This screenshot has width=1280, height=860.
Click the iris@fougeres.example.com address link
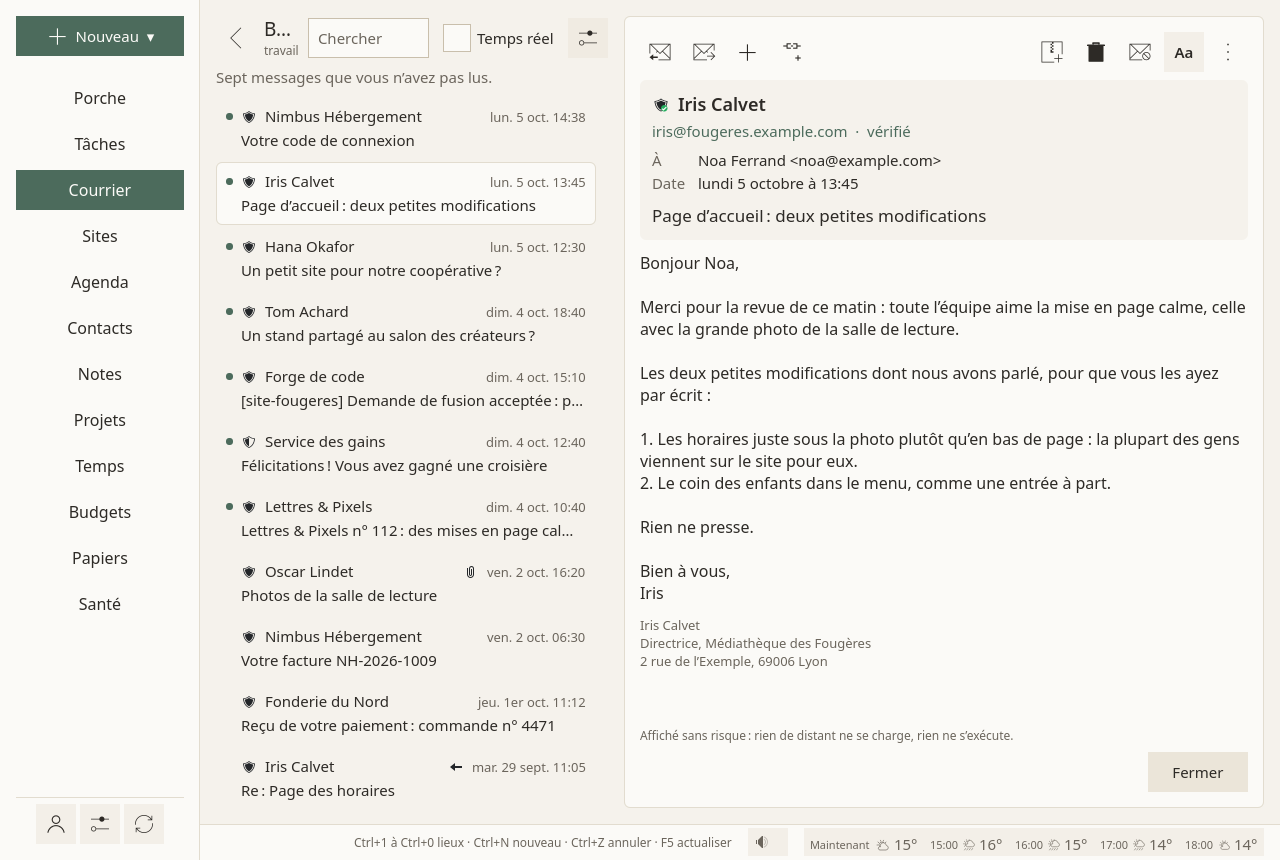coord(749,131)
